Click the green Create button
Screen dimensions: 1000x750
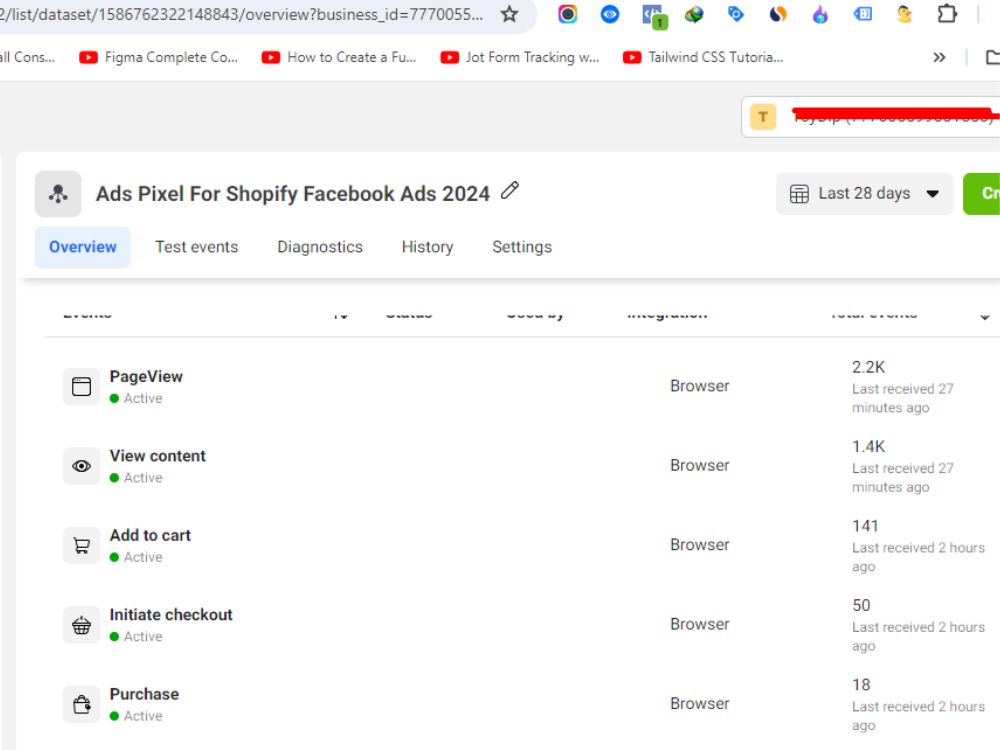[982, 193]
